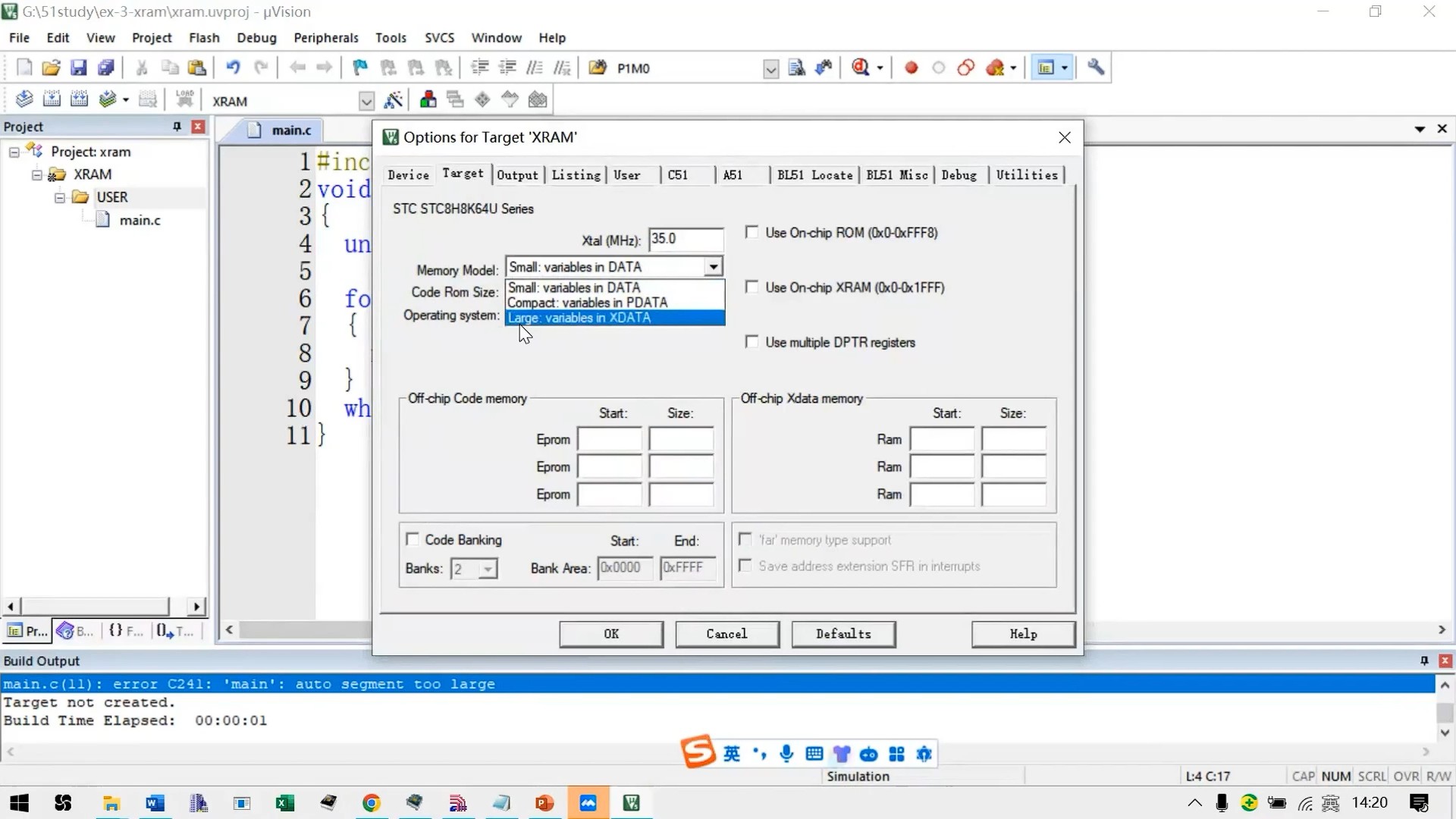Image resolution: width=1456 pixels, height=819 pixels.
Task: Click the Kill All Breakpoints icon
Action: (995, 68)
